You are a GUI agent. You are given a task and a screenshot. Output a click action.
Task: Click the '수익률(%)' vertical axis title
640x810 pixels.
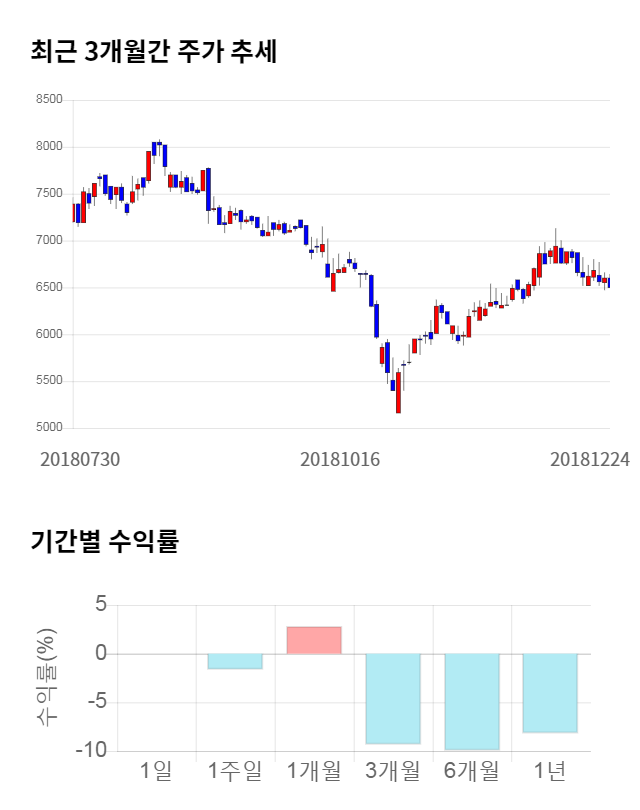47,677
